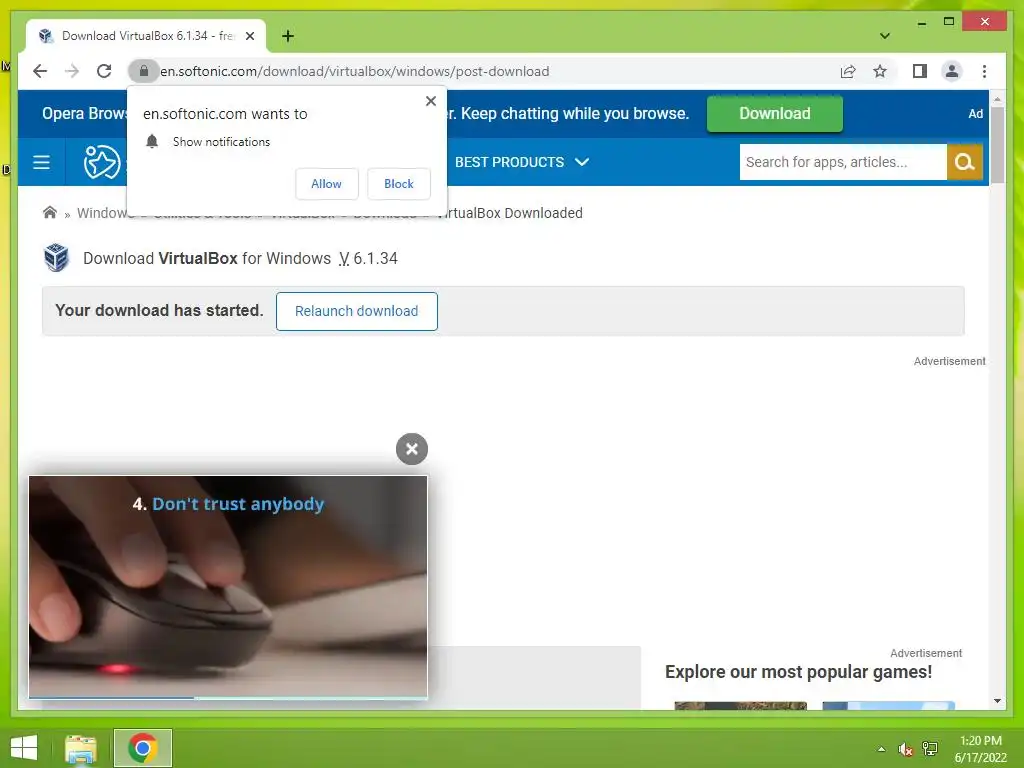
Task: Click the address bar URL
Action: pos(355,71)
